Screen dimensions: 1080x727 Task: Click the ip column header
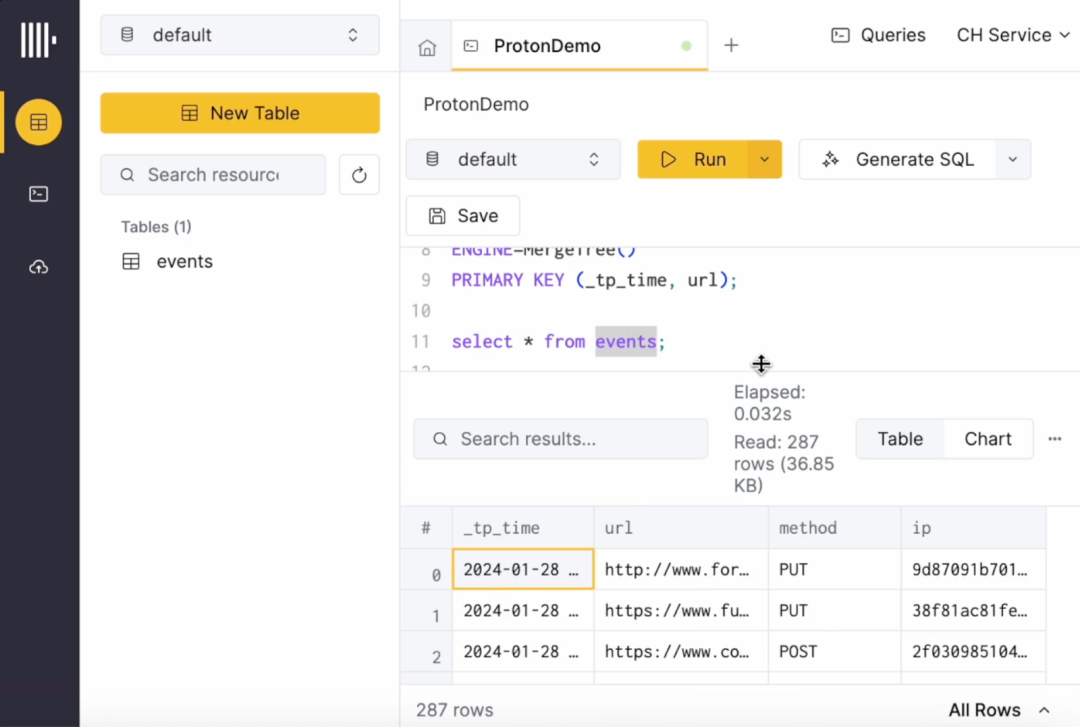click(974, 528)
